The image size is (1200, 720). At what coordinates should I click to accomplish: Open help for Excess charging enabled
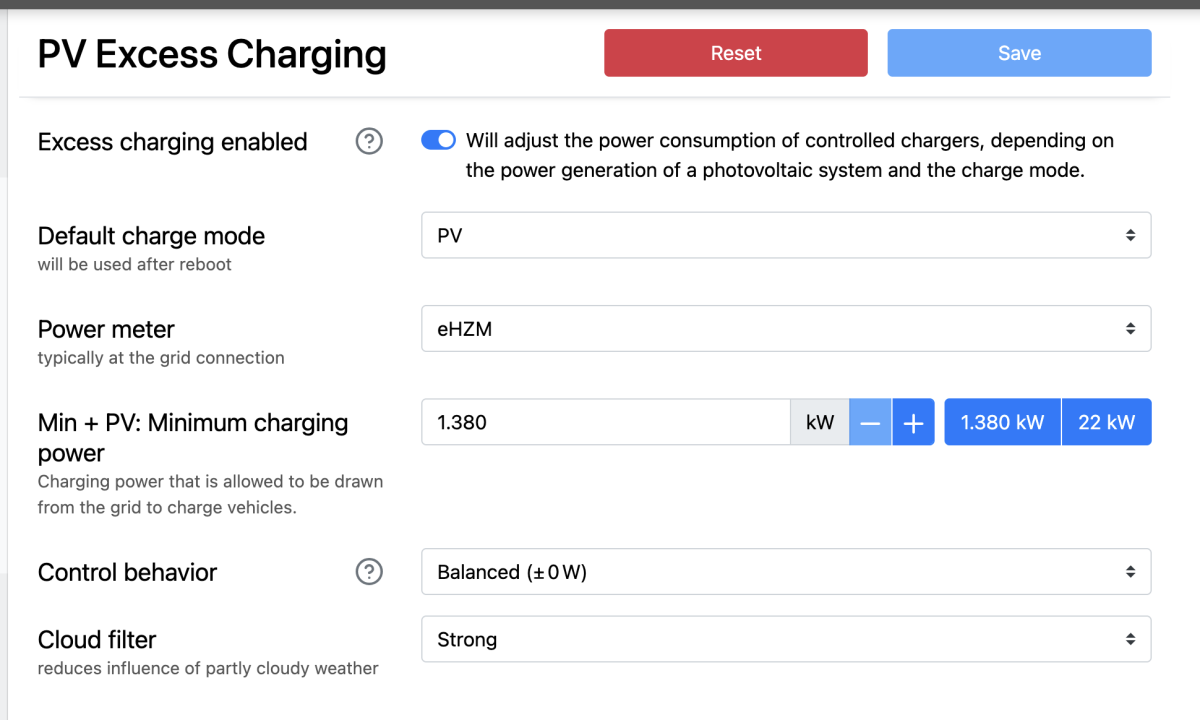tap(369, 142)
